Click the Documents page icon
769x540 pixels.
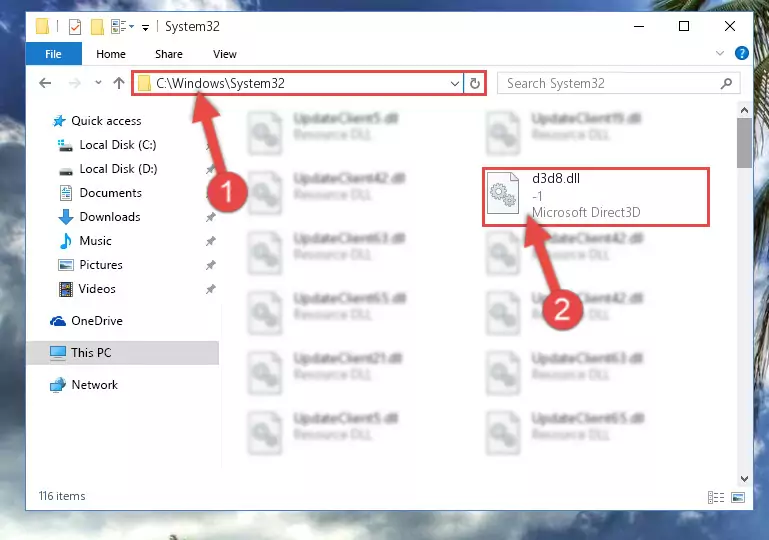(x=66, y=193)
